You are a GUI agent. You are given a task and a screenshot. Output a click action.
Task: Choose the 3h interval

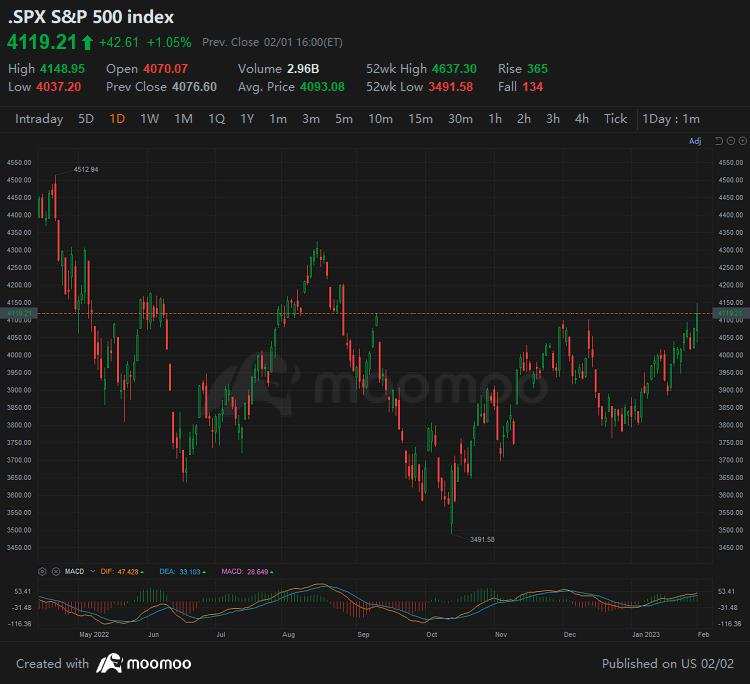(x=553, y=119)
